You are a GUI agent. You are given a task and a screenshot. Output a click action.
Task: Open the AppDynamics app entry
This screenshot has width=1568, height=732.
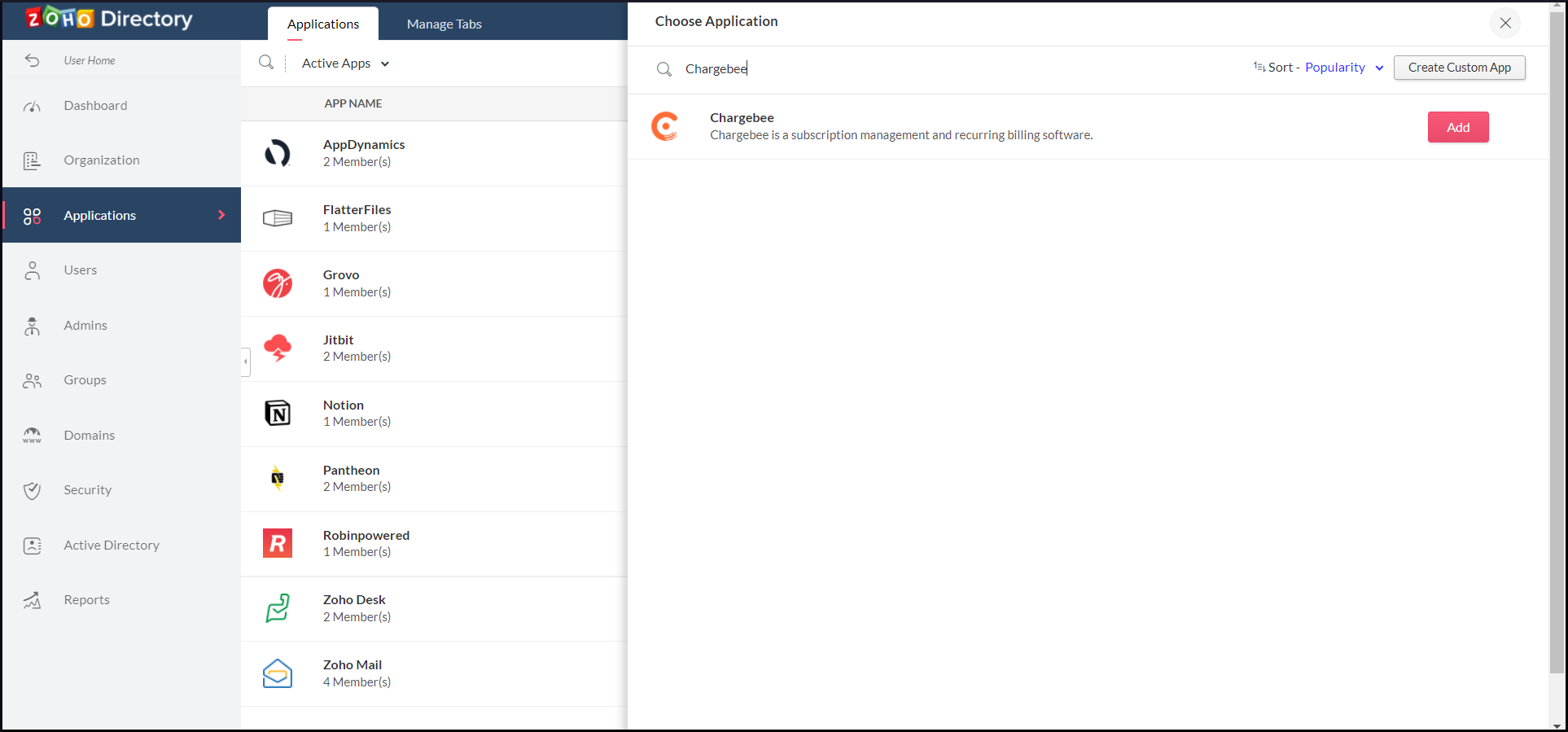click(x=434, y=153)
